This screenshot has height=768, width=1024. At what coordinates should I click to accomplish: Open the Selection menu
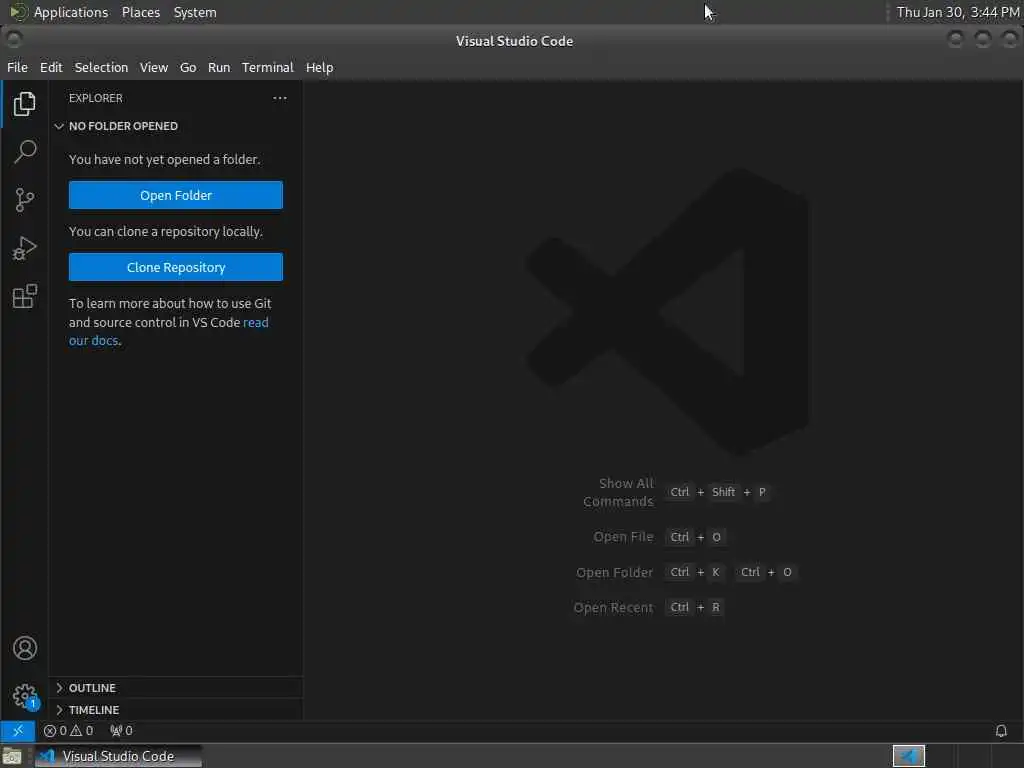pos(101,67)
